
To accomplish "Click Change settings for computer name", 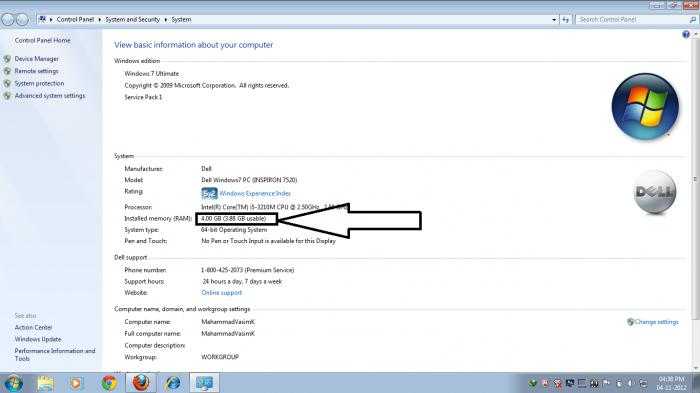I will (656, 322).
